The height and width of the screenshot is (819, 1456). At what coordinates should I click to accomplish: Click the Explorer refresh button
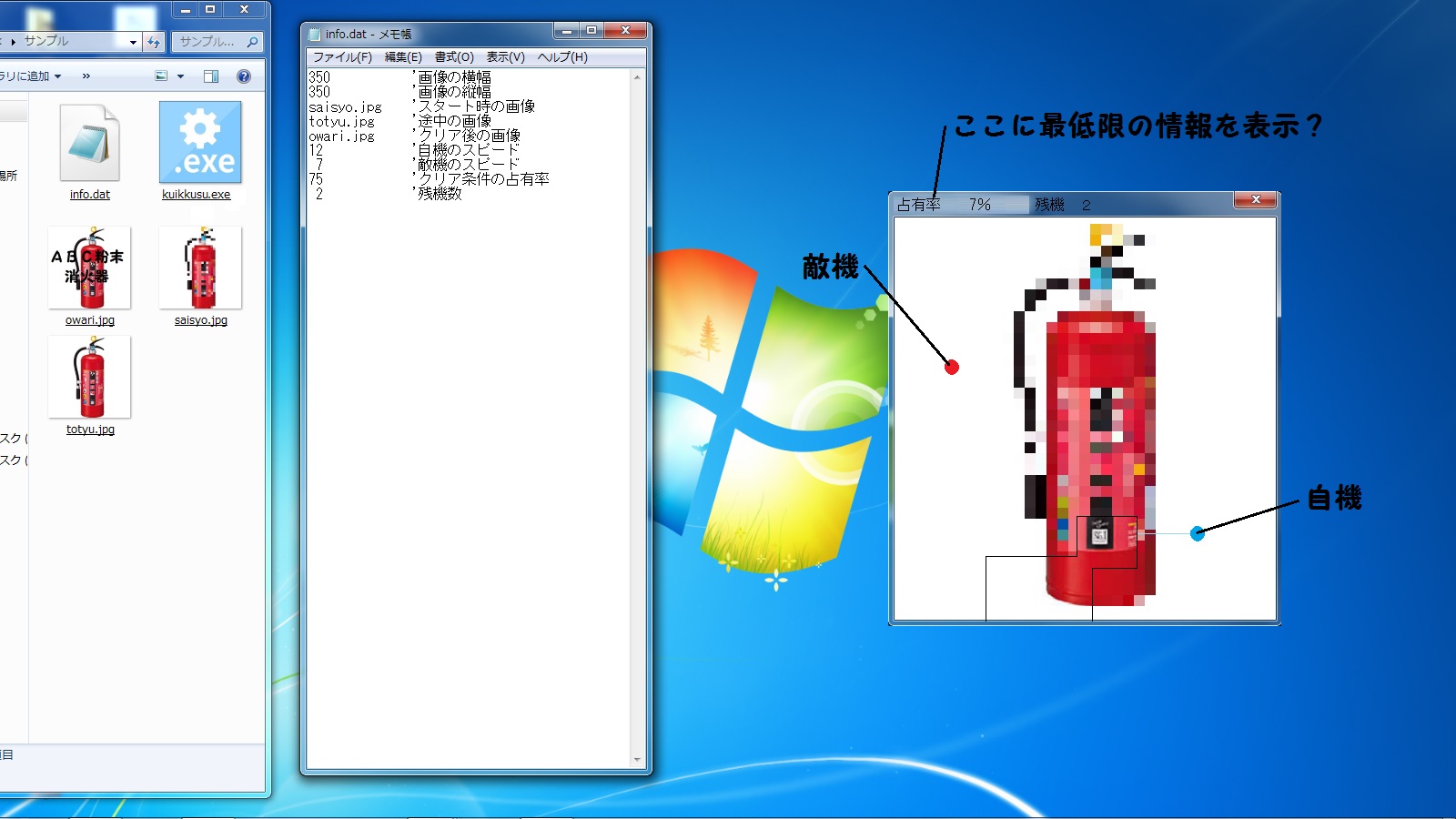click(154, 42)
